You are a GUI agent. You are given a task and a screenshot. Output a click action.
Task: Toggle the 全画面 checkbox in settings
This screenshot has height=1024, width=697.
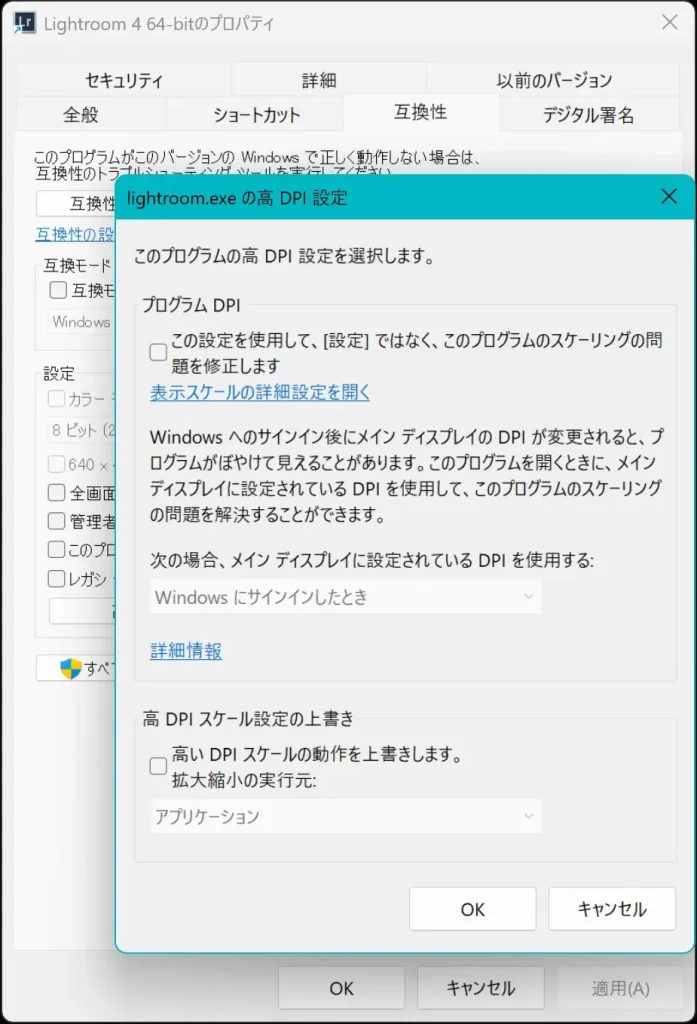coord(58,493)
